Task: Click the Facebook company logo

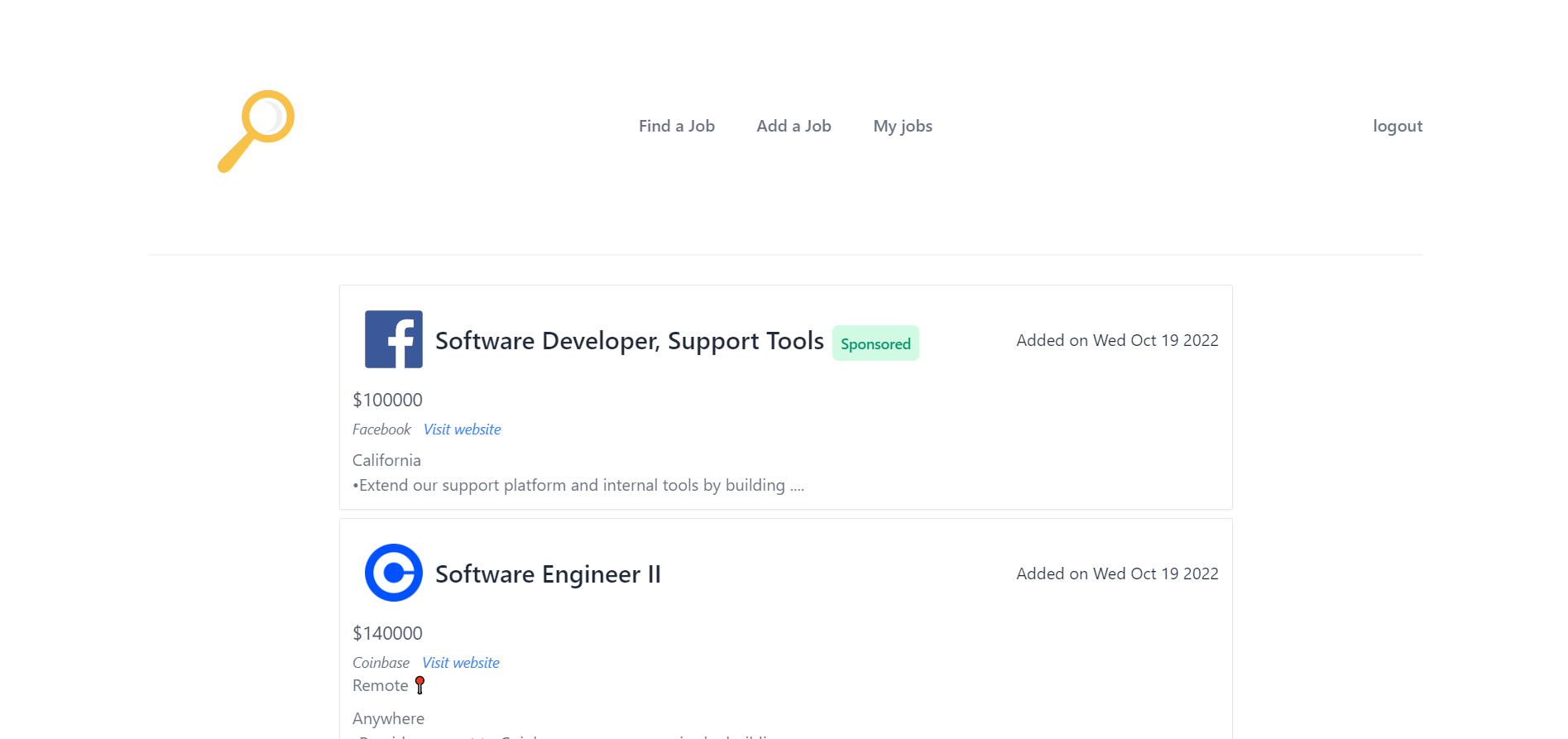Action: [x=394, y=339]
